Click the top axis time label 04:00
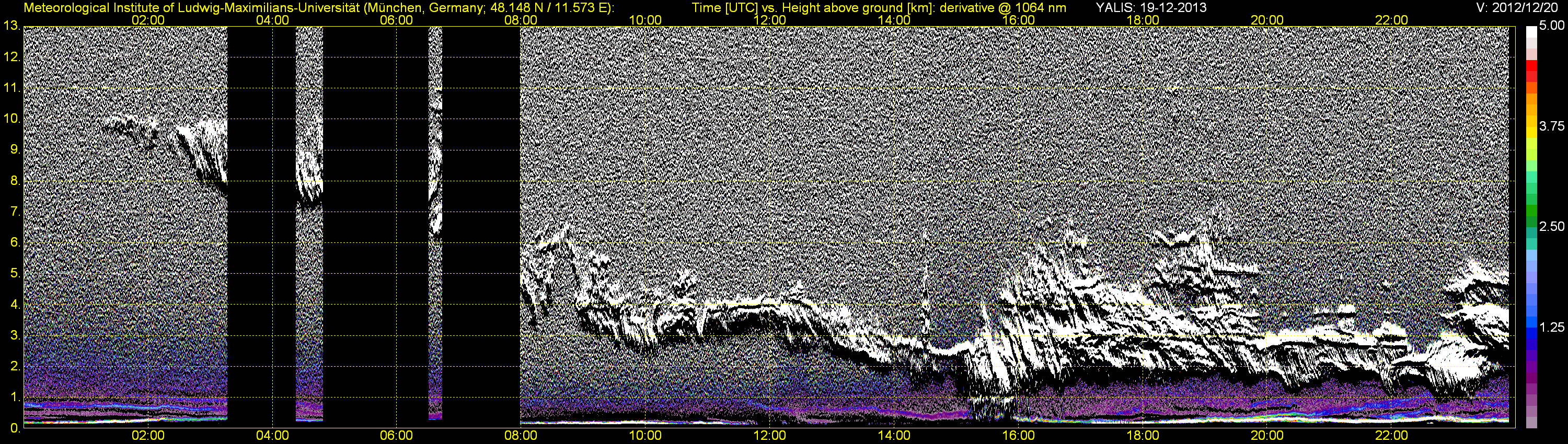1568x444 pixels. tap(272, 20)
